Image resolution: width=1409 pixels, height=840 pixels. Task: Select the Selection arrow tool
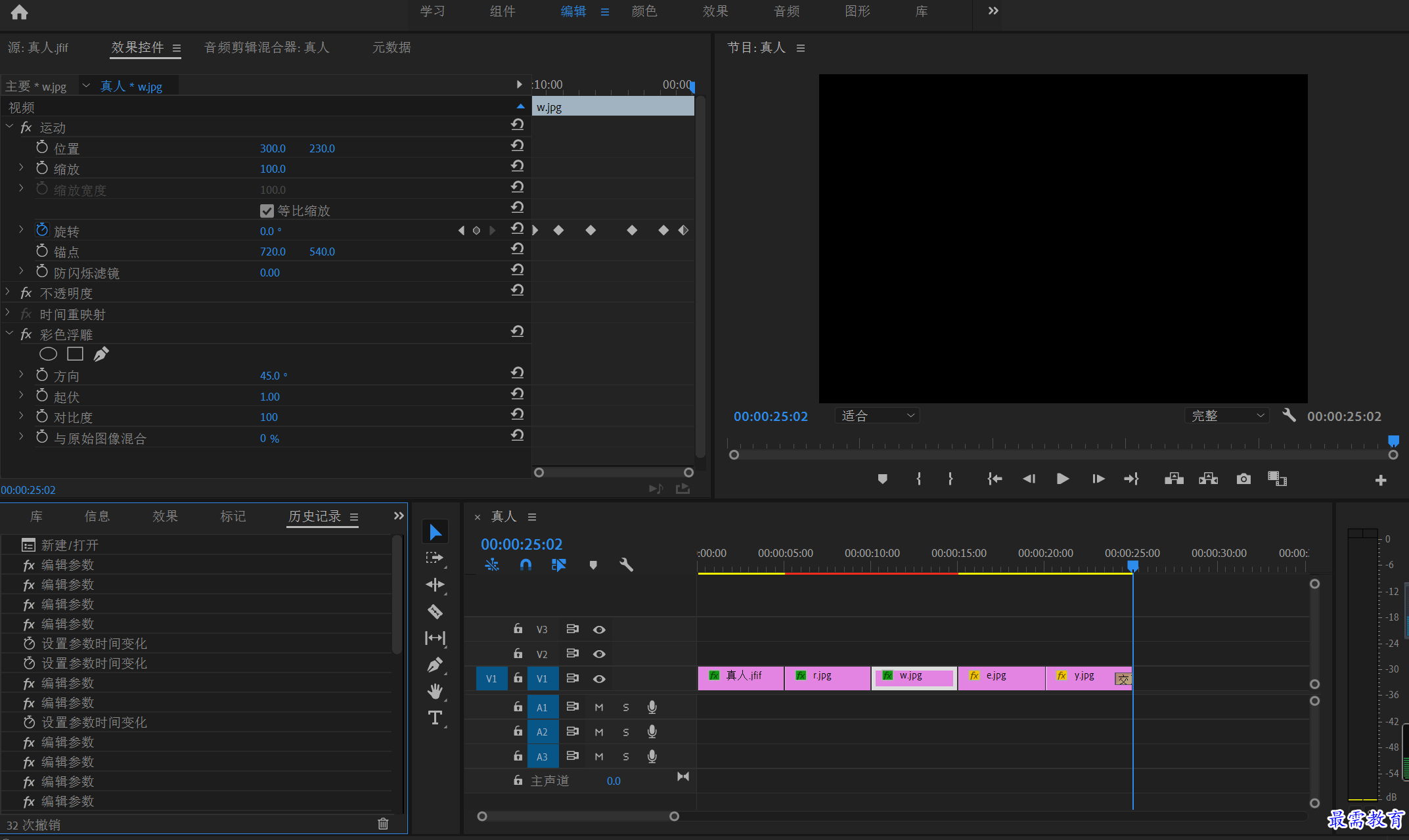(x=435, y=532)
